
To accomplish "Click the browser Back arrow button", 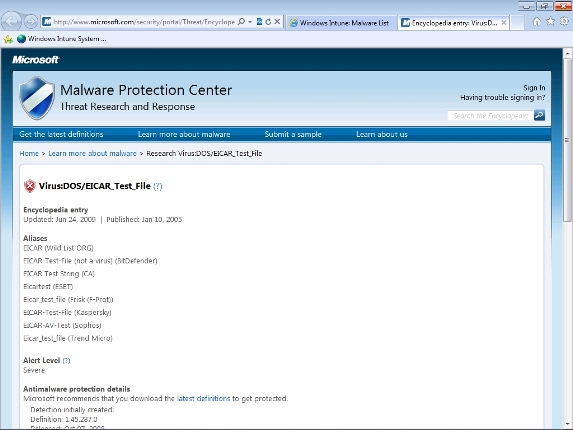I will click(x=11, y=22).
